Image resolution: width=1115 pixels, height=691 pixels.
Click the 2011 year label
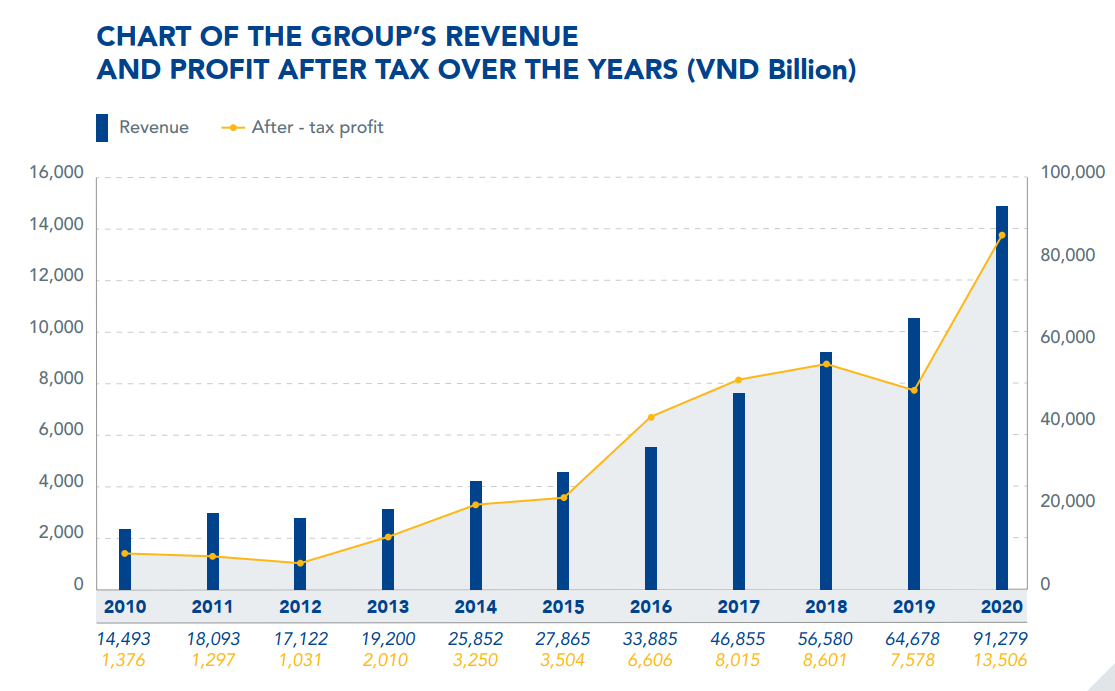[212, 607]
